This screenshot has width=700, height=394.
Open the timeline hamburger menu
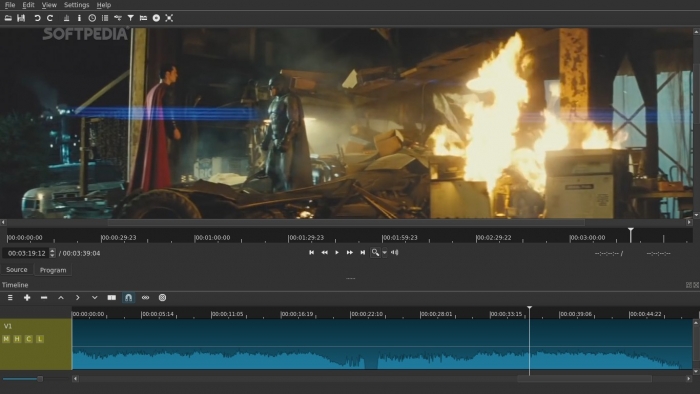[x=10, y=298]
